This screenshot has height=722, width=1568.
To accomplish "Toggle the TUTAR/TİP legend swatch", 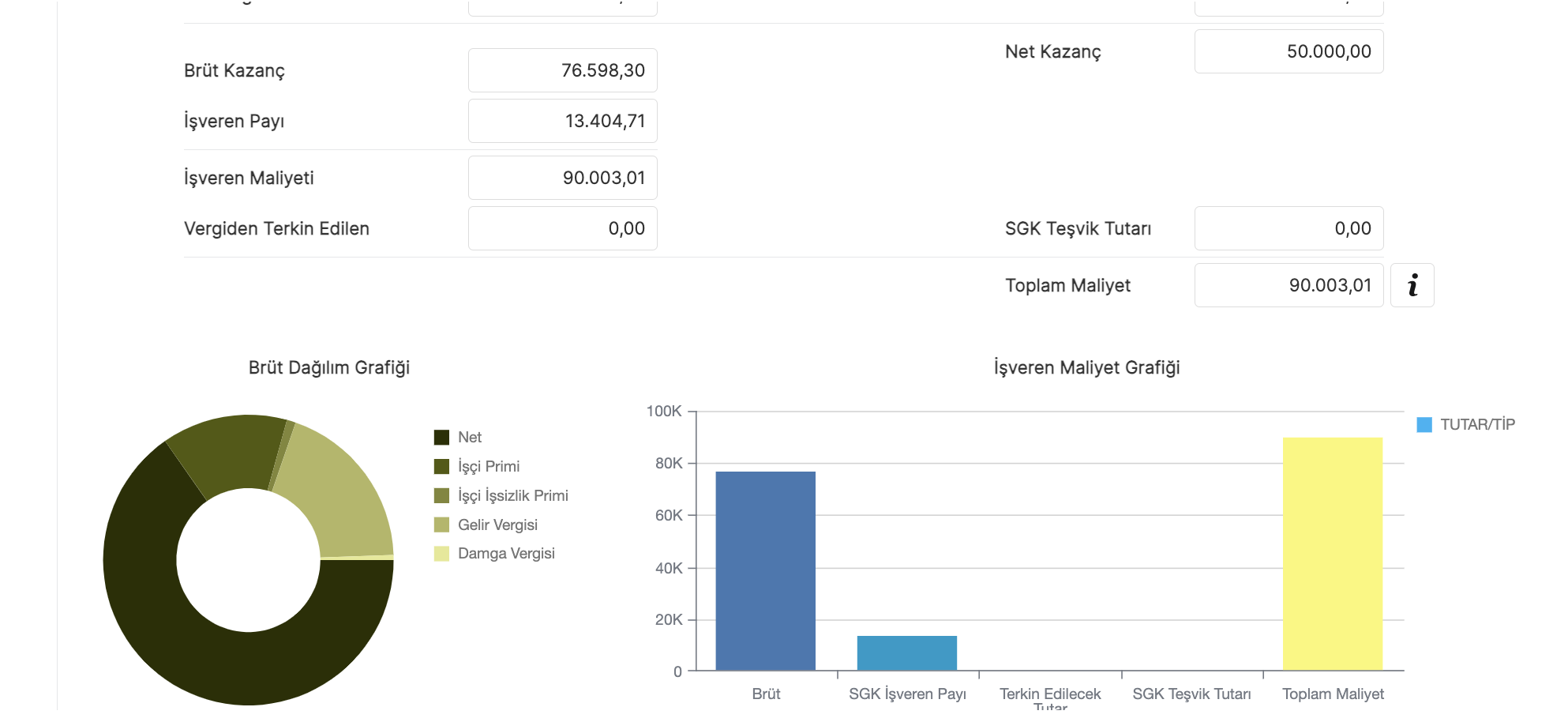I will 1424,424.
